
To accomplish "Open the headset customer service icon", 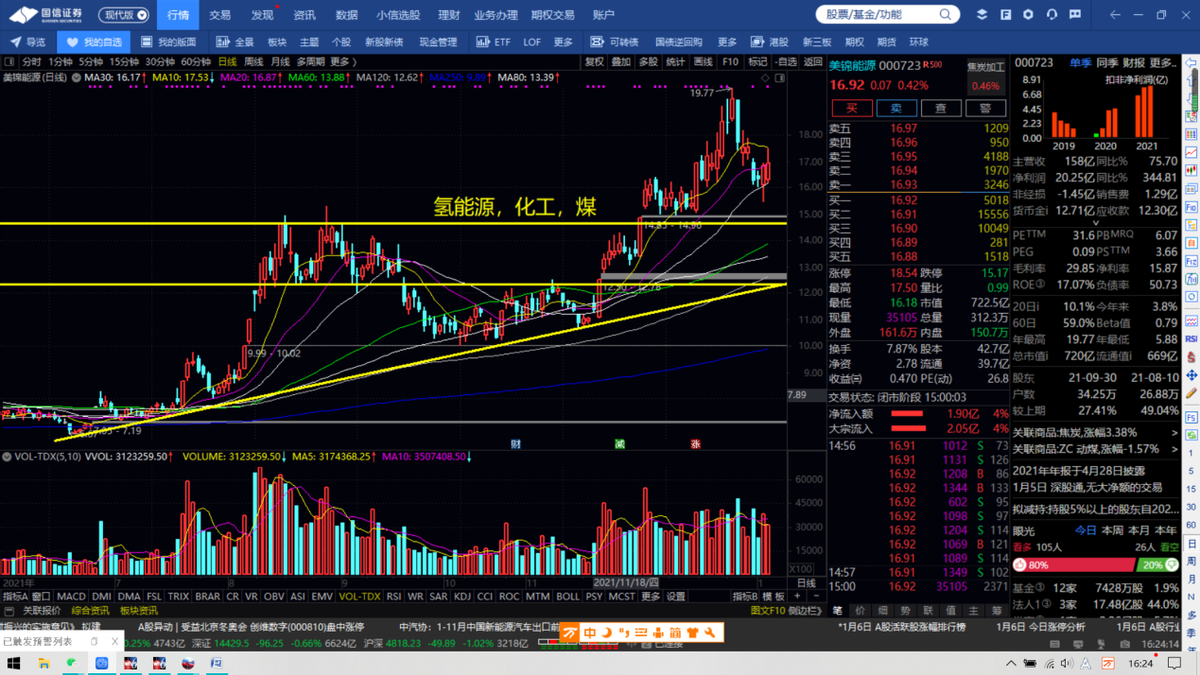I will 1052,15.
